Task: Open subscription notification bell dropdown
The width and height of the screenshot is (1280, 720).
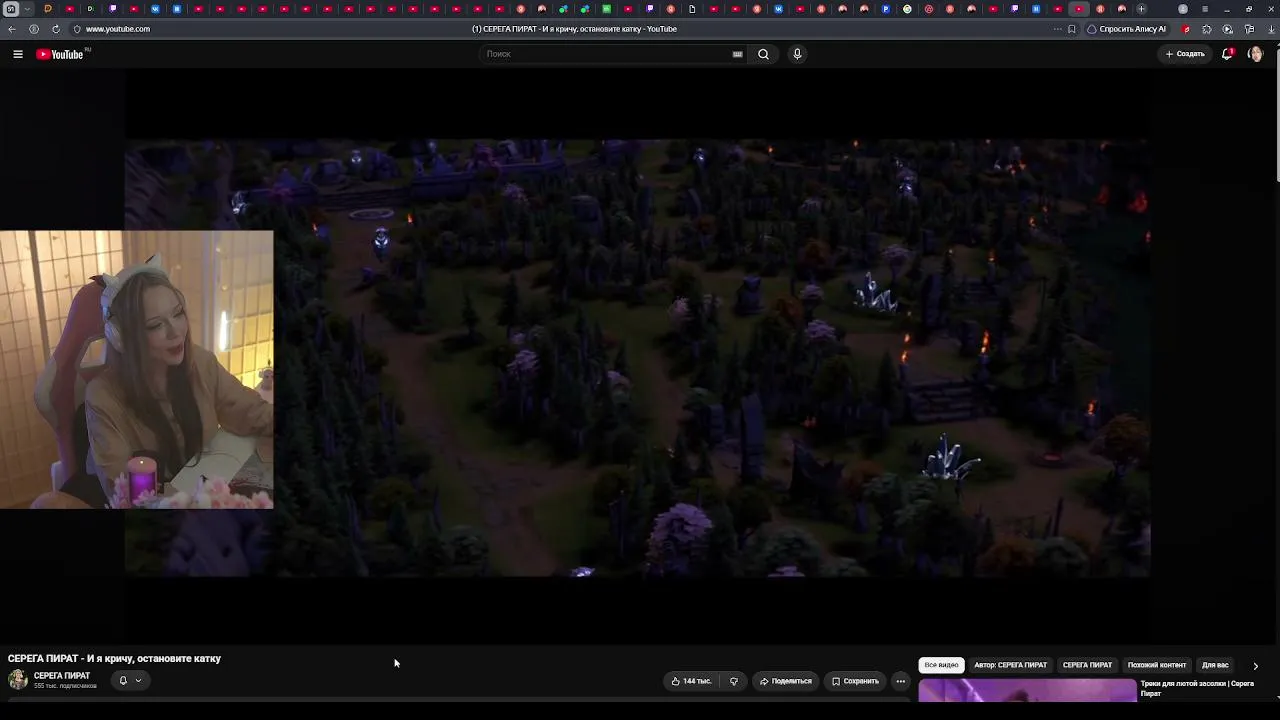Action: pos(130,680)
